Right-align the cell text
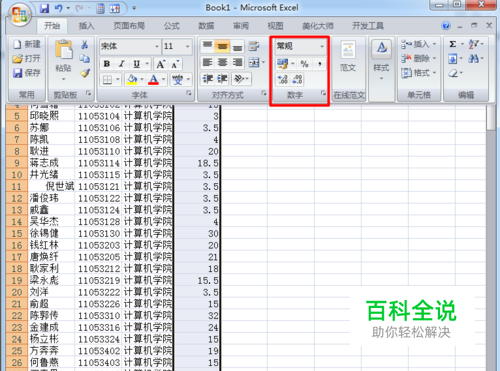 point(237,62)
